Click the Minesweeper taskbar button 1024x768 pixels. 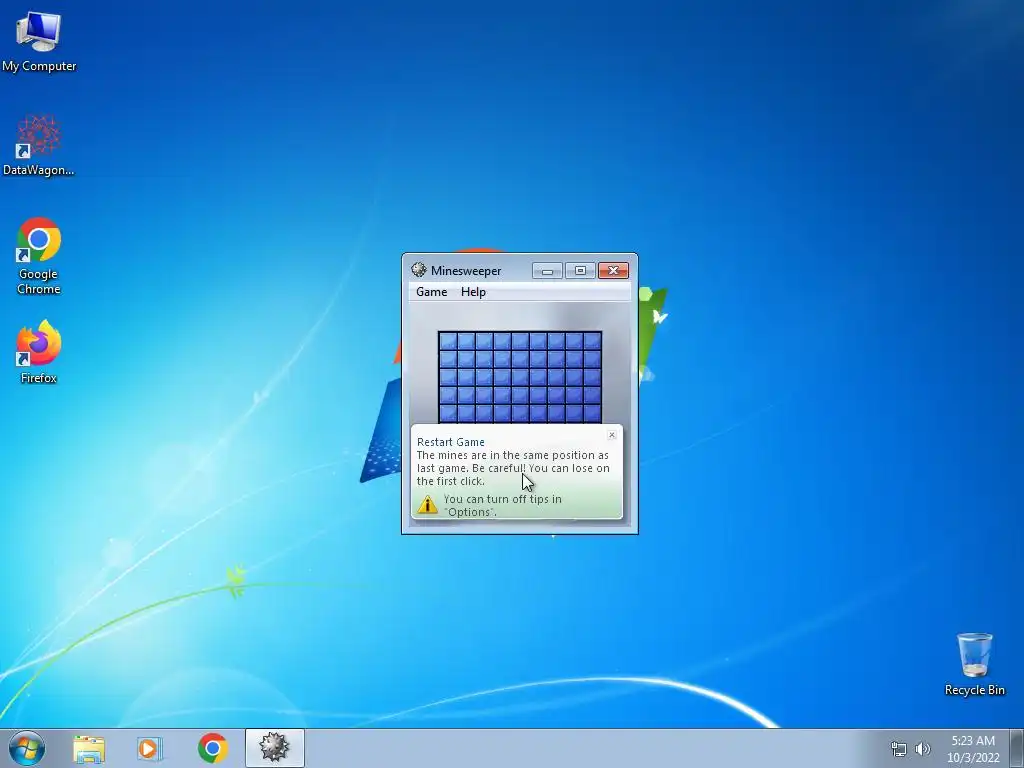[x=274, y=748]
